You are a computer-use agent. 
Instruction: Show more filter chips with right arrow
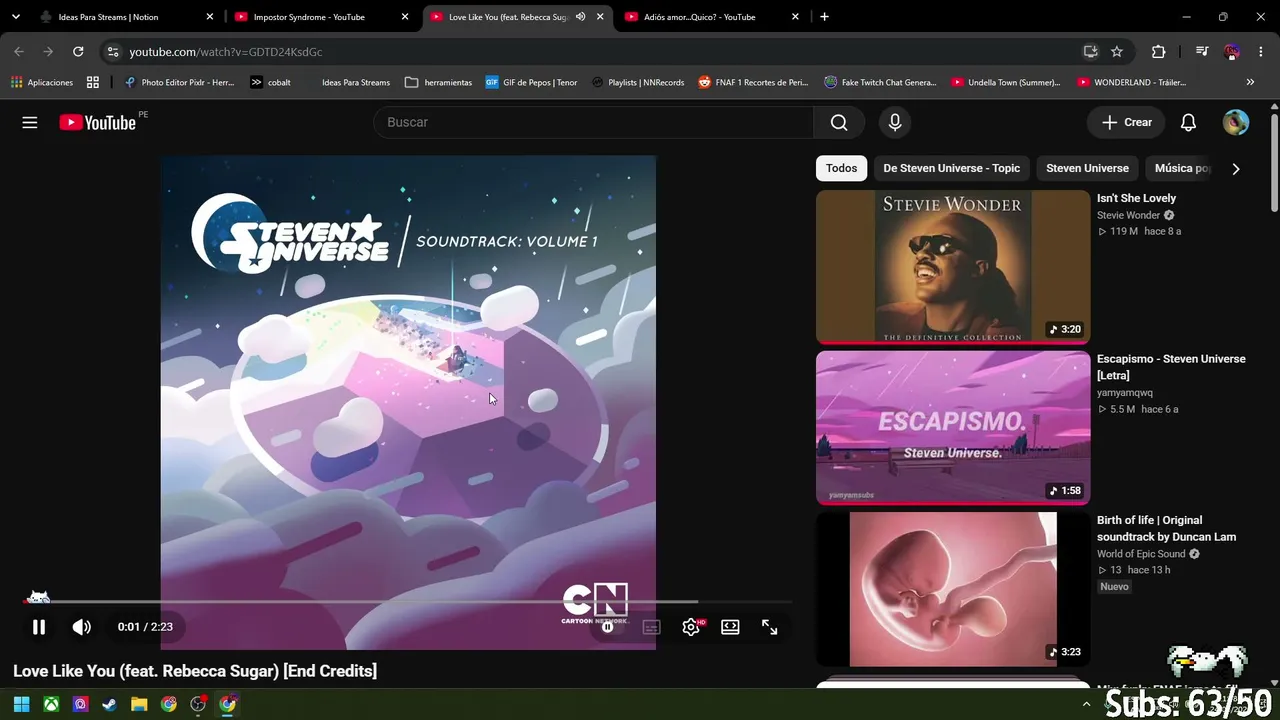pyautogui.click(x=1236, y=169)
